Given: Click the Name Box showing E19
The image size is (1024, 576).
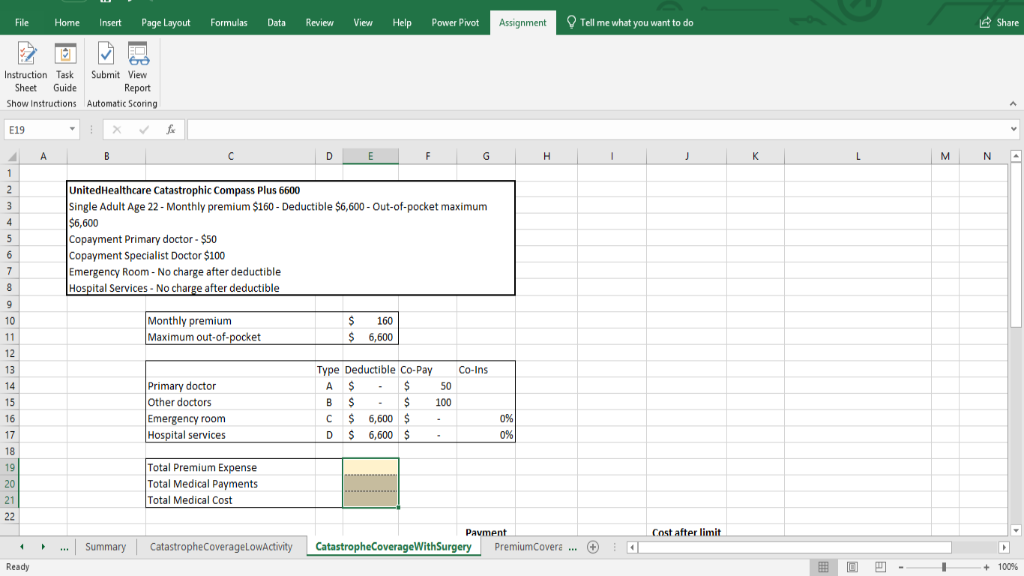Looking at the screenshot, I should pyautogui.click(x=36, y=129).
